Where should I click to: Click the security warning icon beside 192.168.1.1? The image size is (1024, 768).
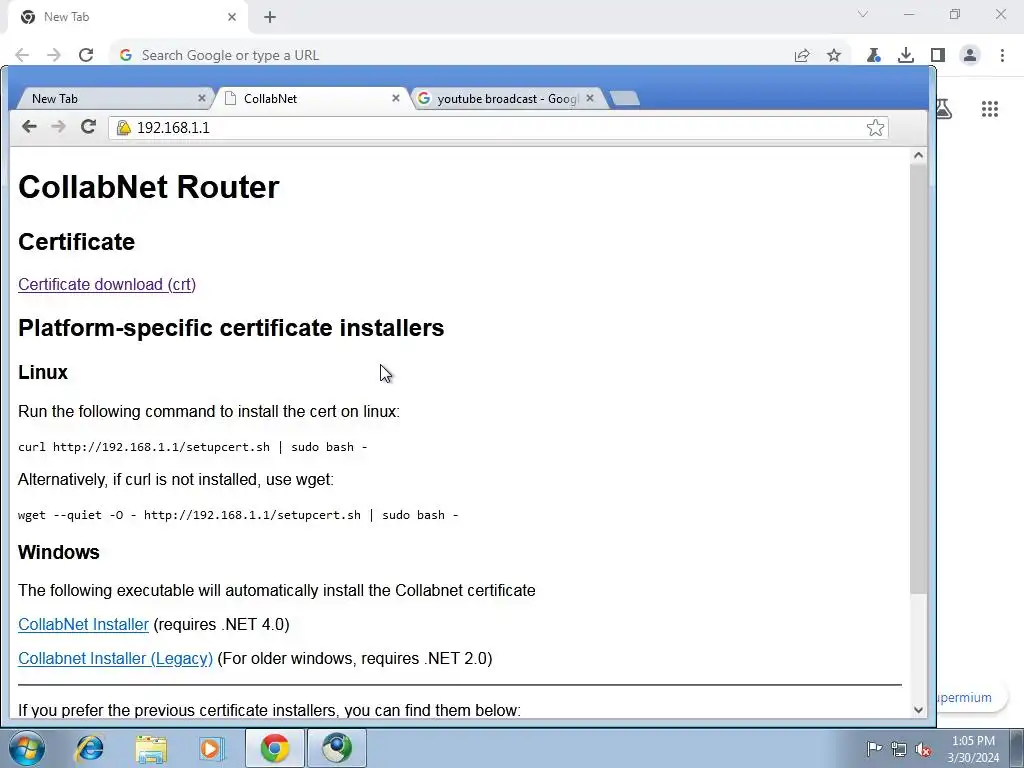[123, 127]
